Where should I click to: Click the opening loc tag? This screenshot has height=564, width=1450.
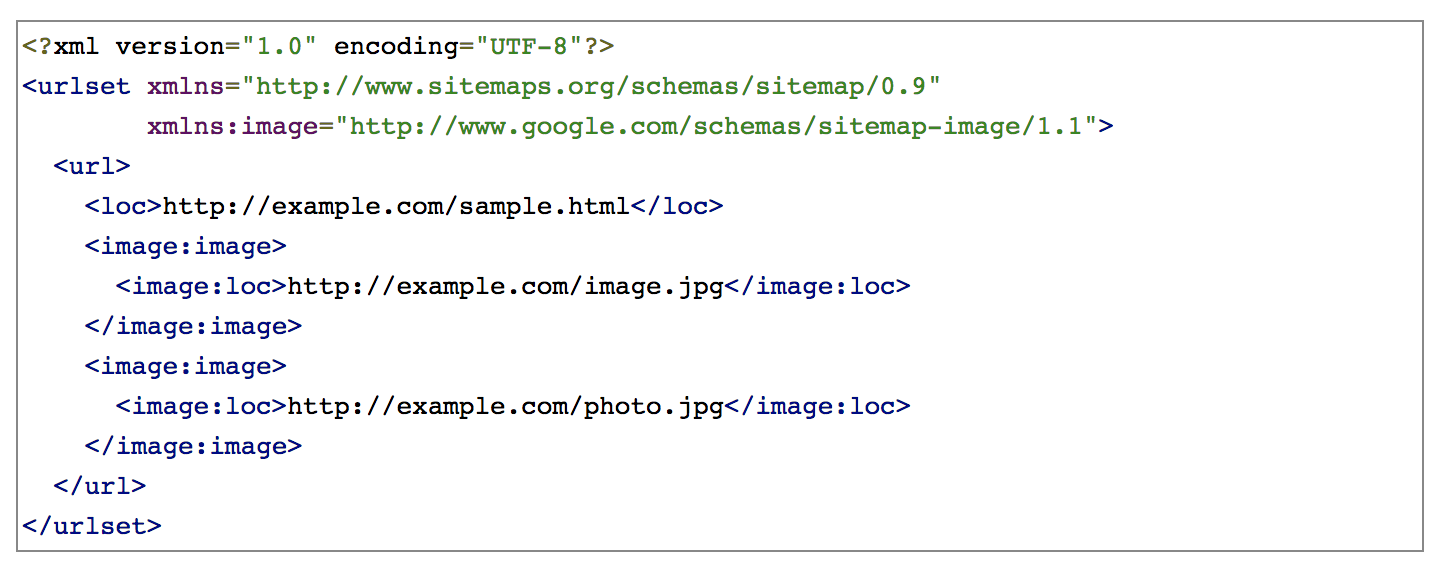pos(123,207)
